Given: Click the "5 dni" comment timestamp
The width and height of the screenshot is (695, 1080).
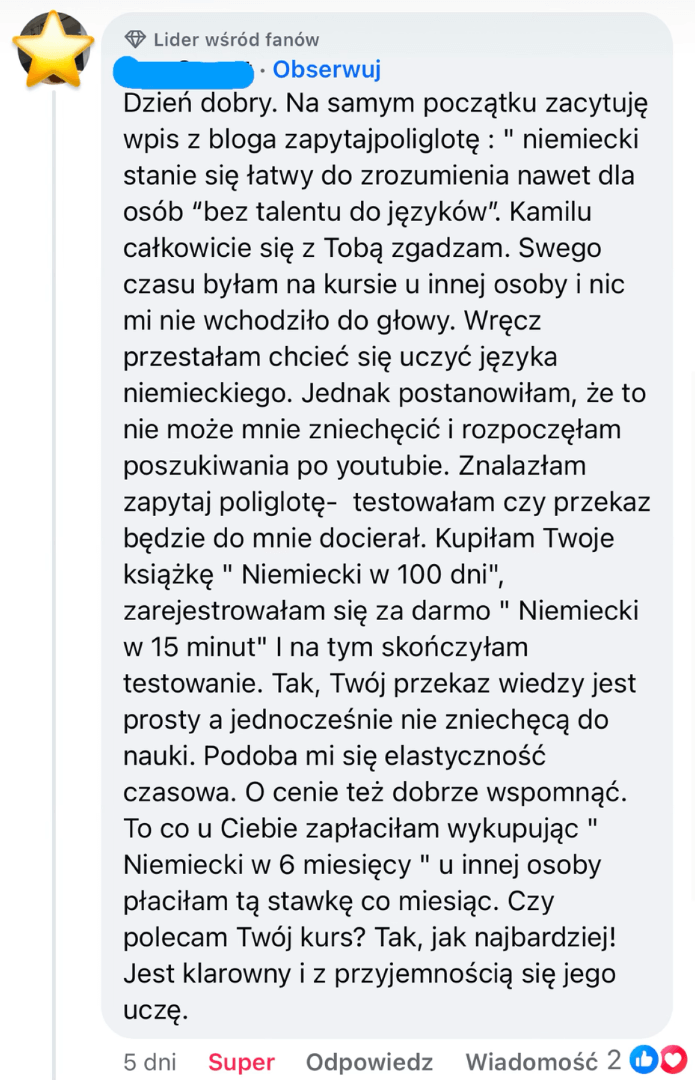Looking at the screenshot, I should 149,1061.
